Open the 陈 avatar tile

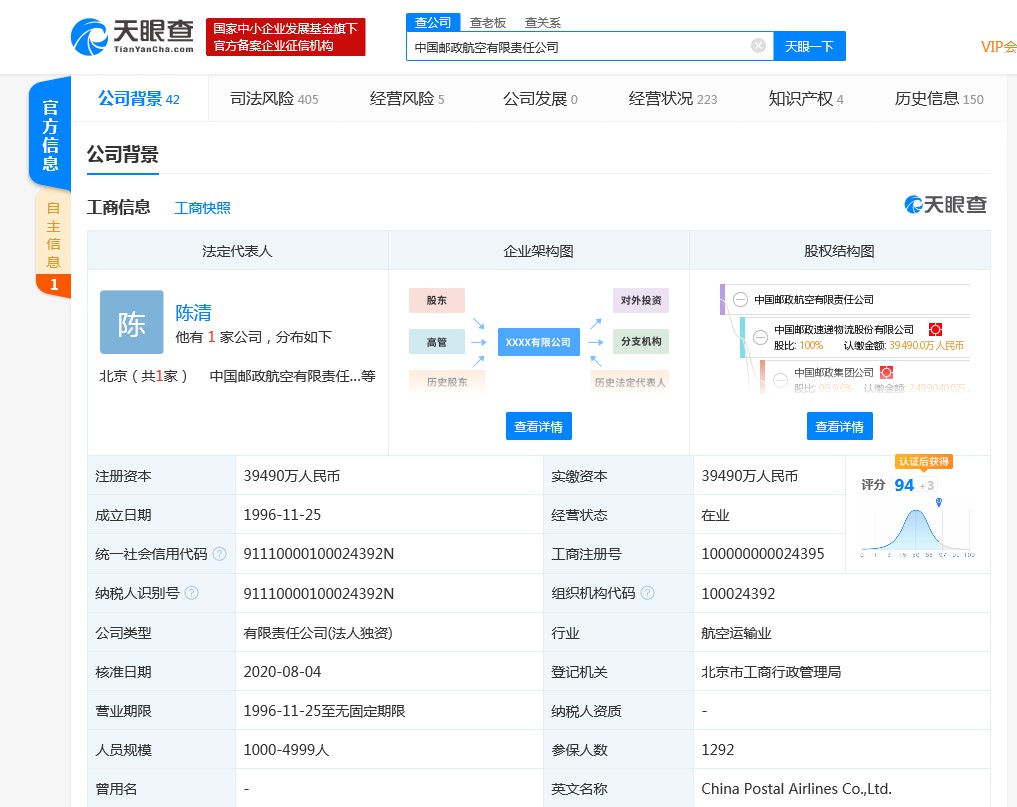pos(132,322)
